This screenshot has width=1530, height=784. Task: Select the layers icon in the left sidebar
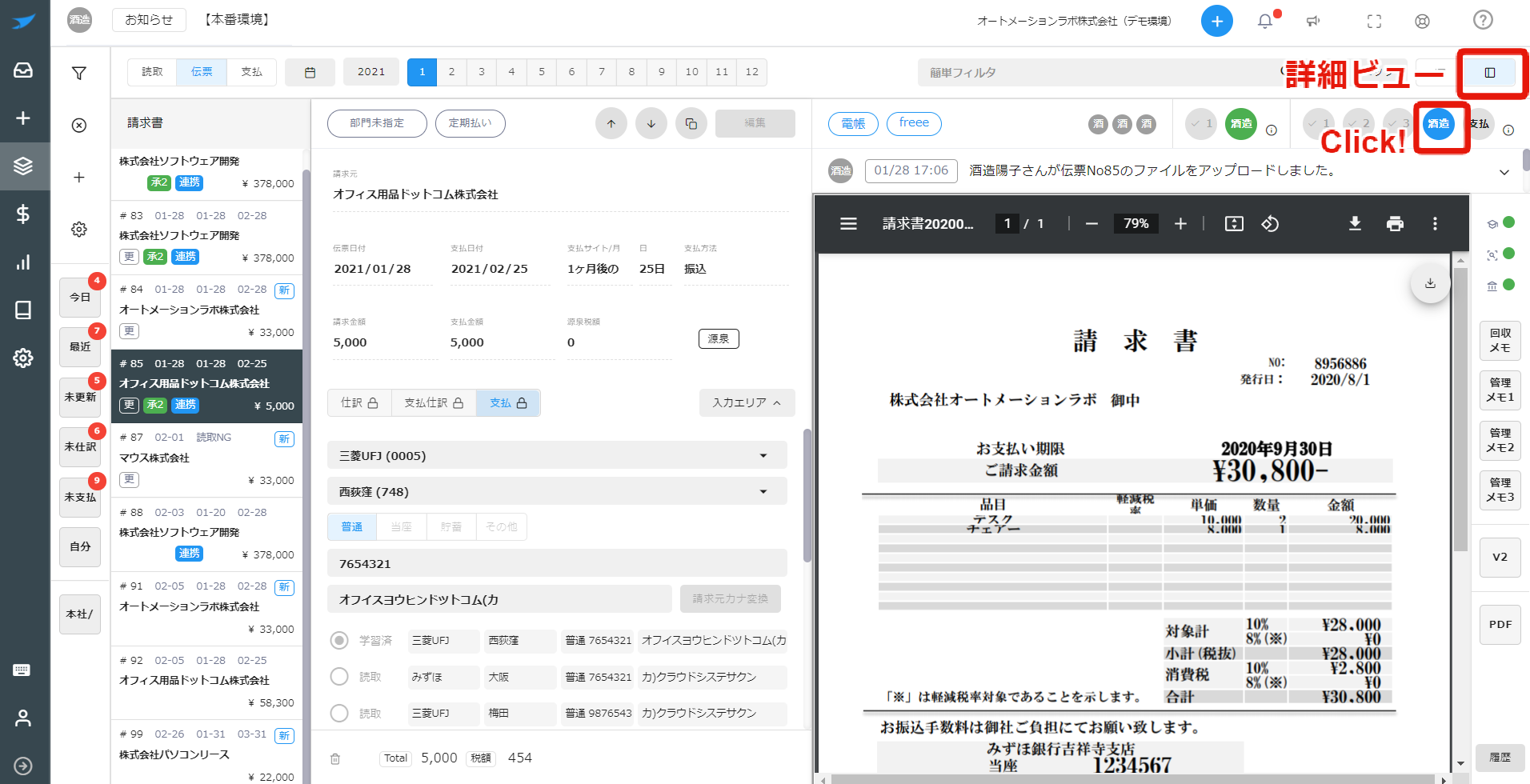point(23,166)
